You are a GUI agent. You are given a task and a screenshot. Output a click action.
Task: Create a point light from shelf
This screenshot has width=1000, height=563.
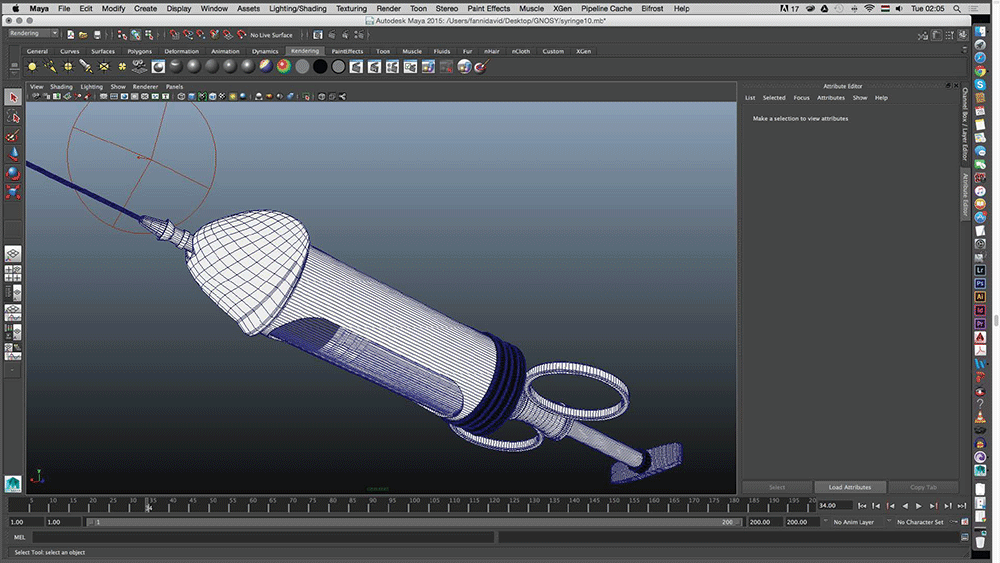[68, 66]
